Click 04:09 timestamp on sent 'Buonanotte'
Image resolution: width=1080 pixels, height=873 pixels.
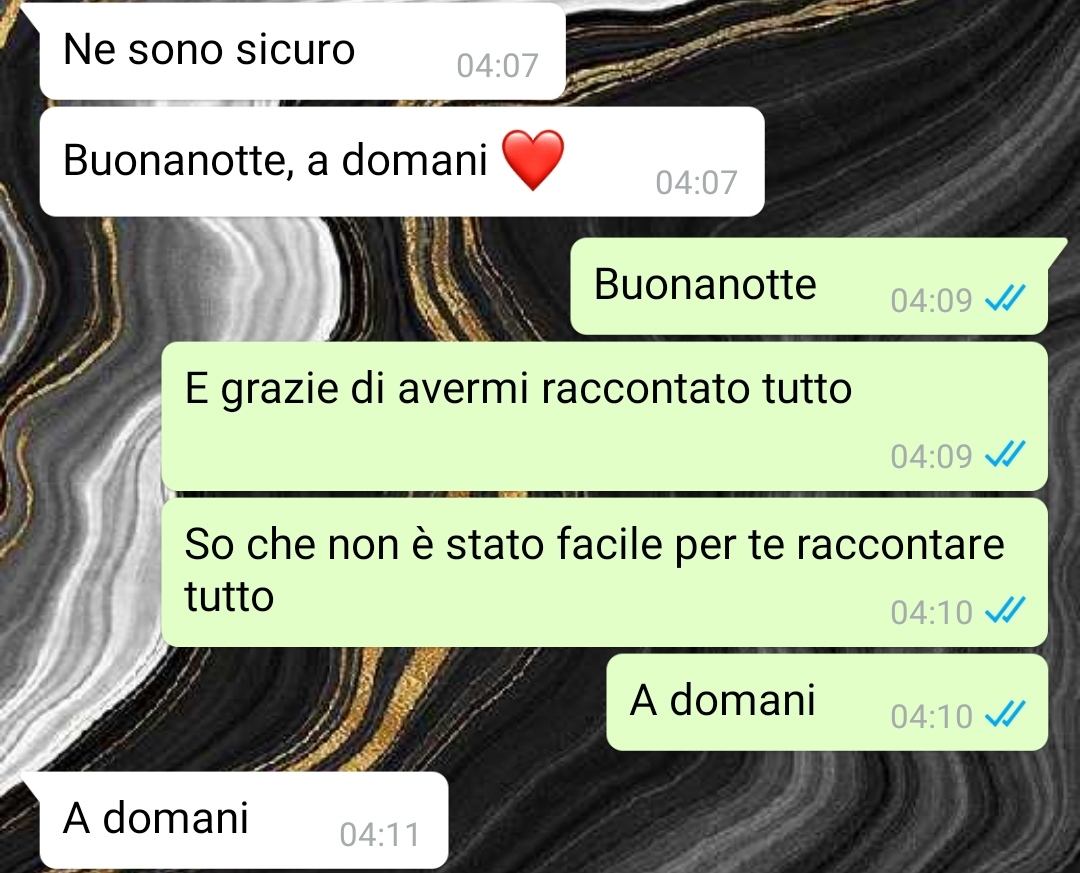(x=931, y=300)
